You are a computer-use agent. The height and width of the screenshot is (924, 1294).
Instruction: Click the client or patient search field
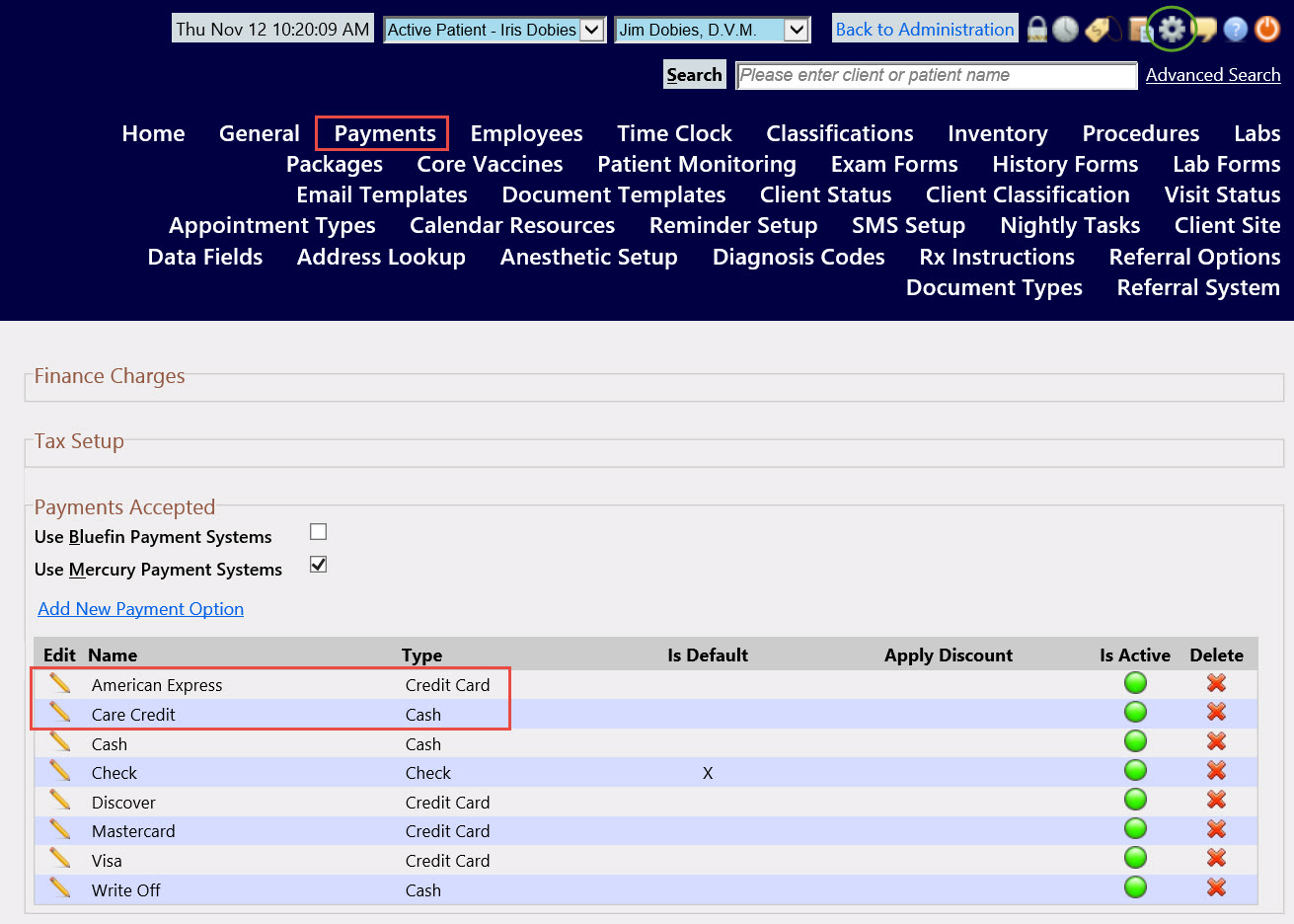point(936,75)
